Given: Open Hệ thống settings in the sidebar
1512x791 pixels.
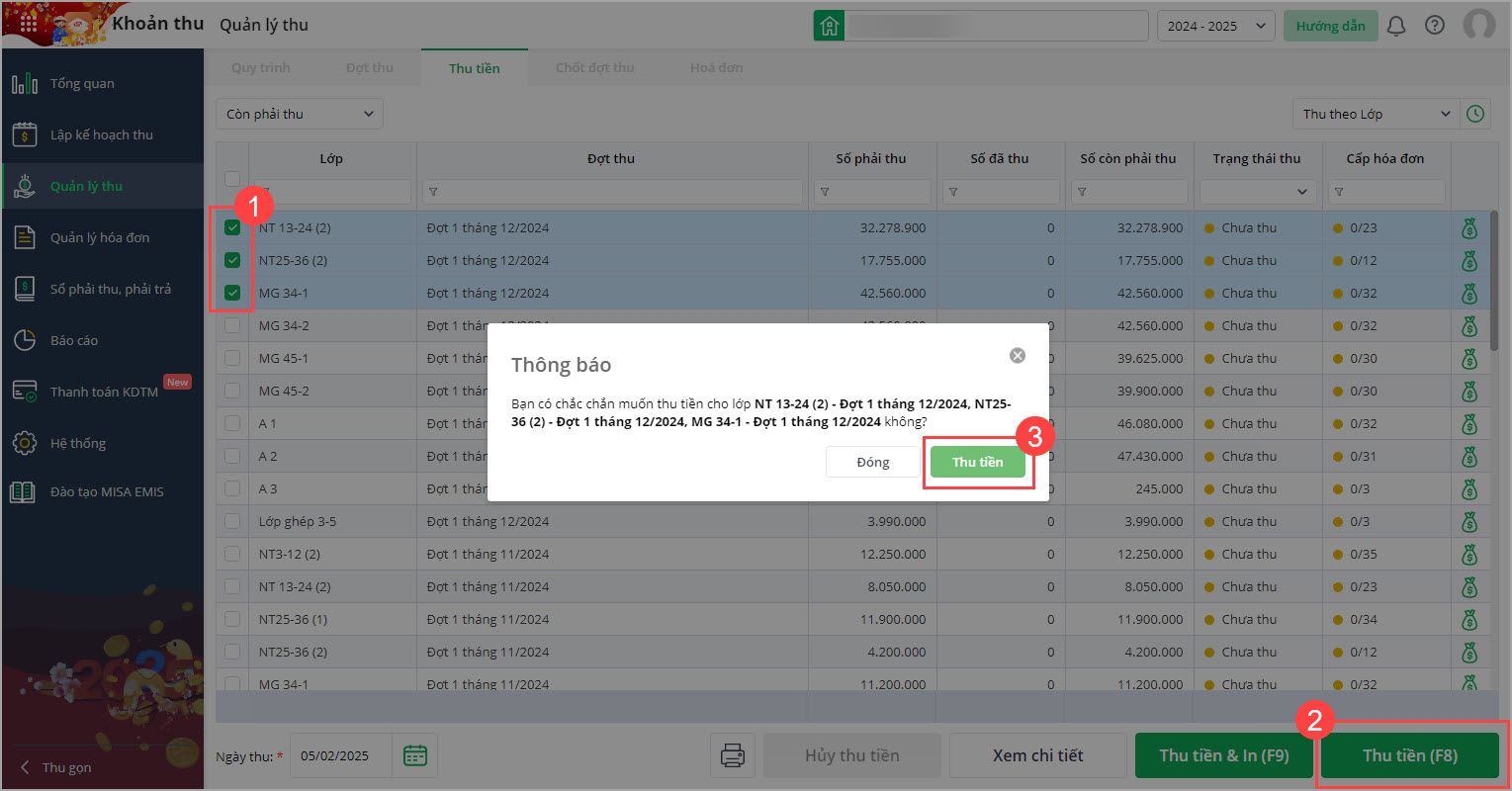Looking at the screenshot, I should (102, 444).
